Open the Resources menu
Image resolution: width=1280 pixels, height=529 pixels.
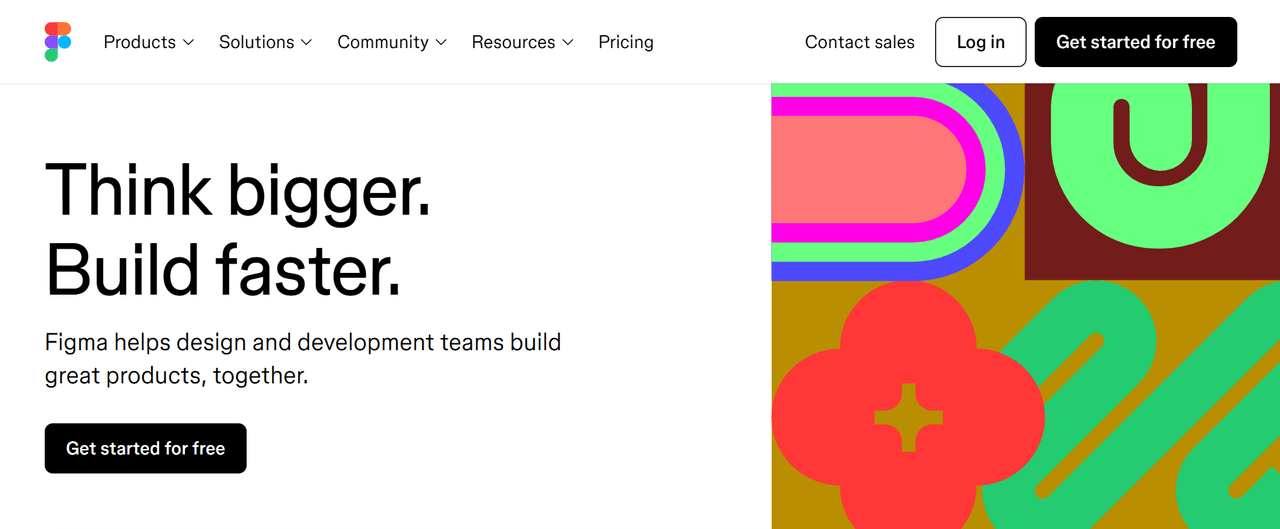pos(523,42)
